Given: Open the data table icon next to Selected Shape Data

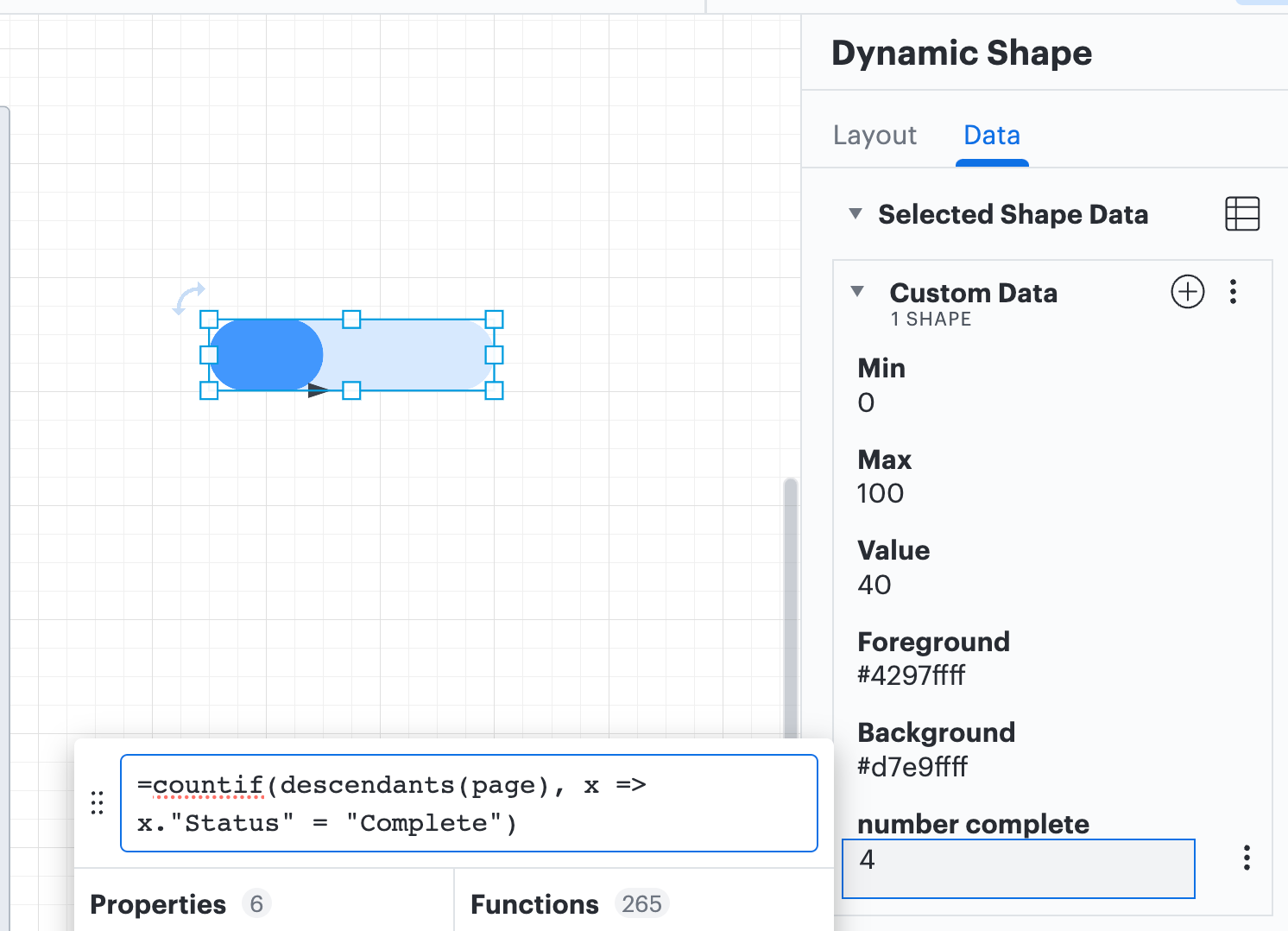Looking at the screenshot, I should (x=1242, y=213).
